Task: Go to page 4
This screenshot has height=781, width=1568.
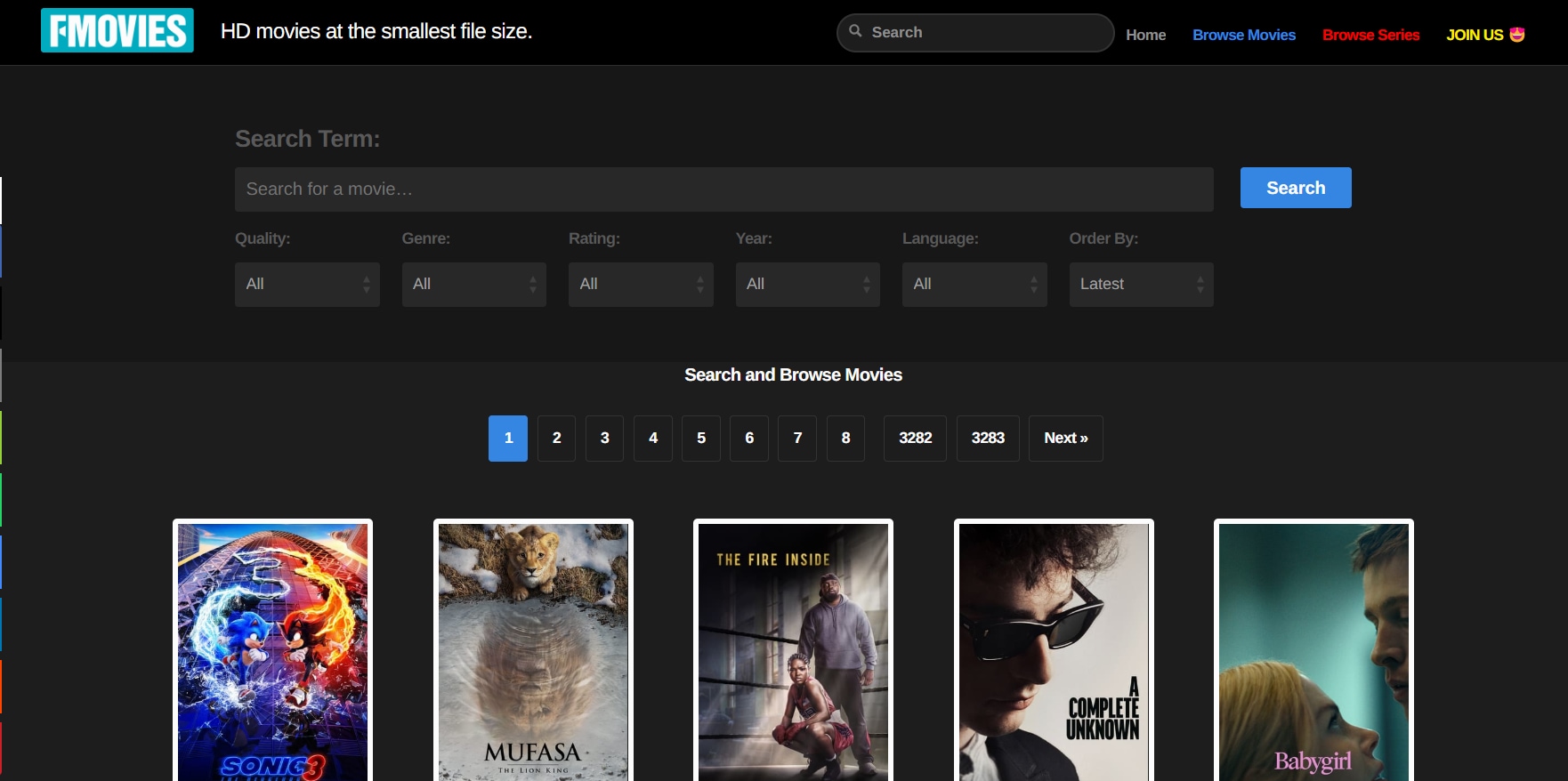Action: [x=653, y=439]
